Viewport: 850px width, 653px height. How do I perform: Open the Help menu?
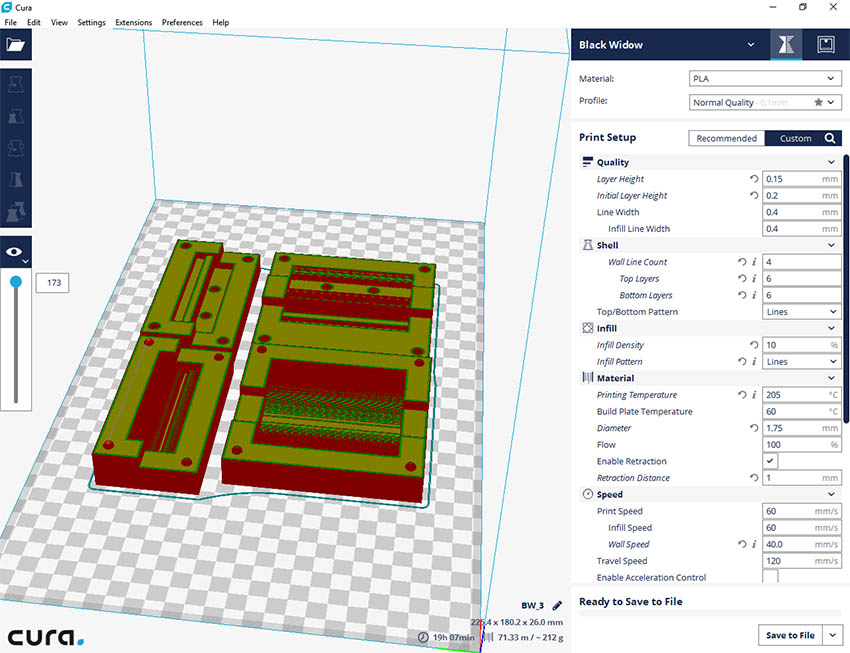(220, 22)
